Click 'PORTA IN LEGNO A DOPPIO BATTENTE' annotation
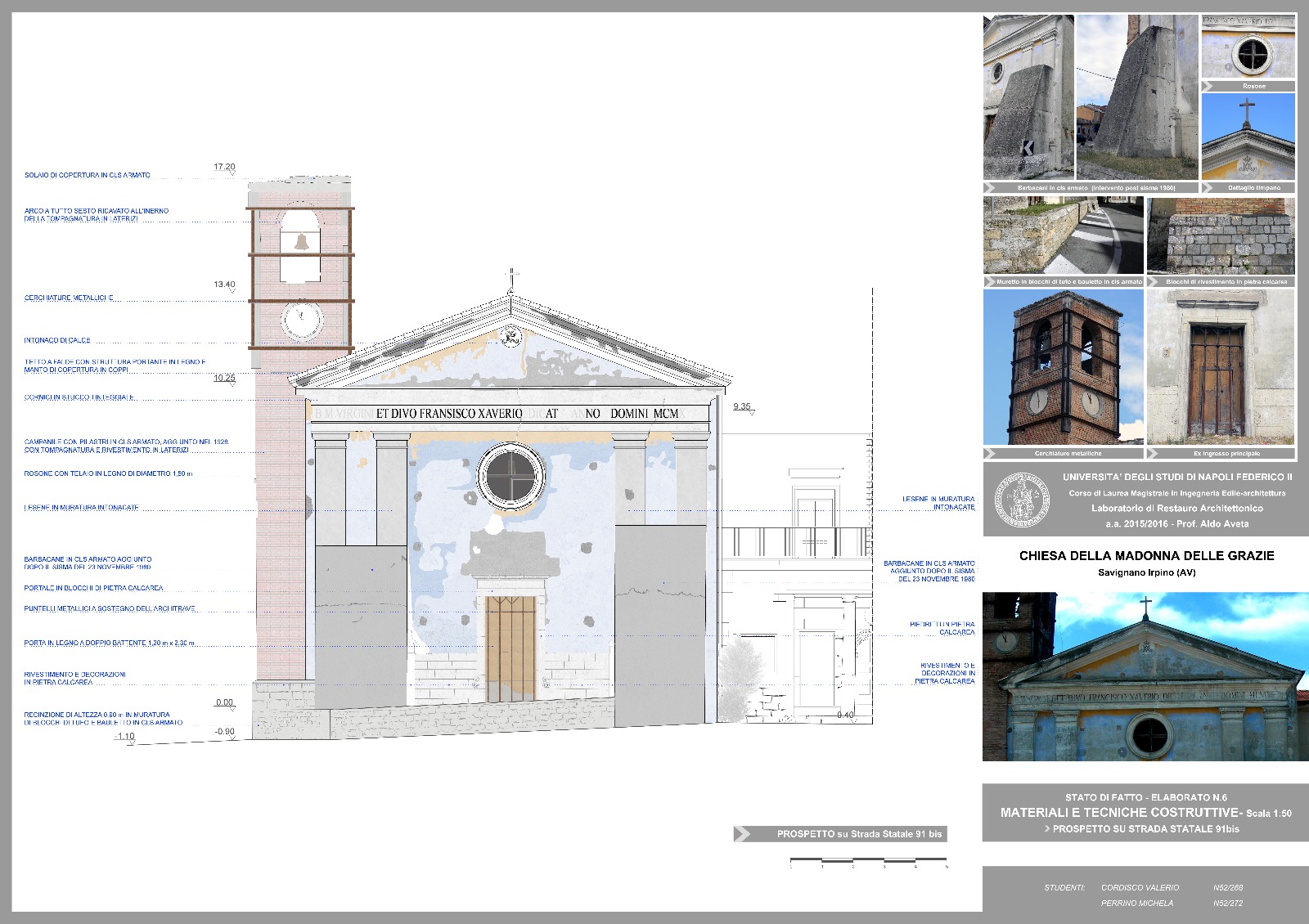Screen dimensions: 1309x924 point(110,643)
